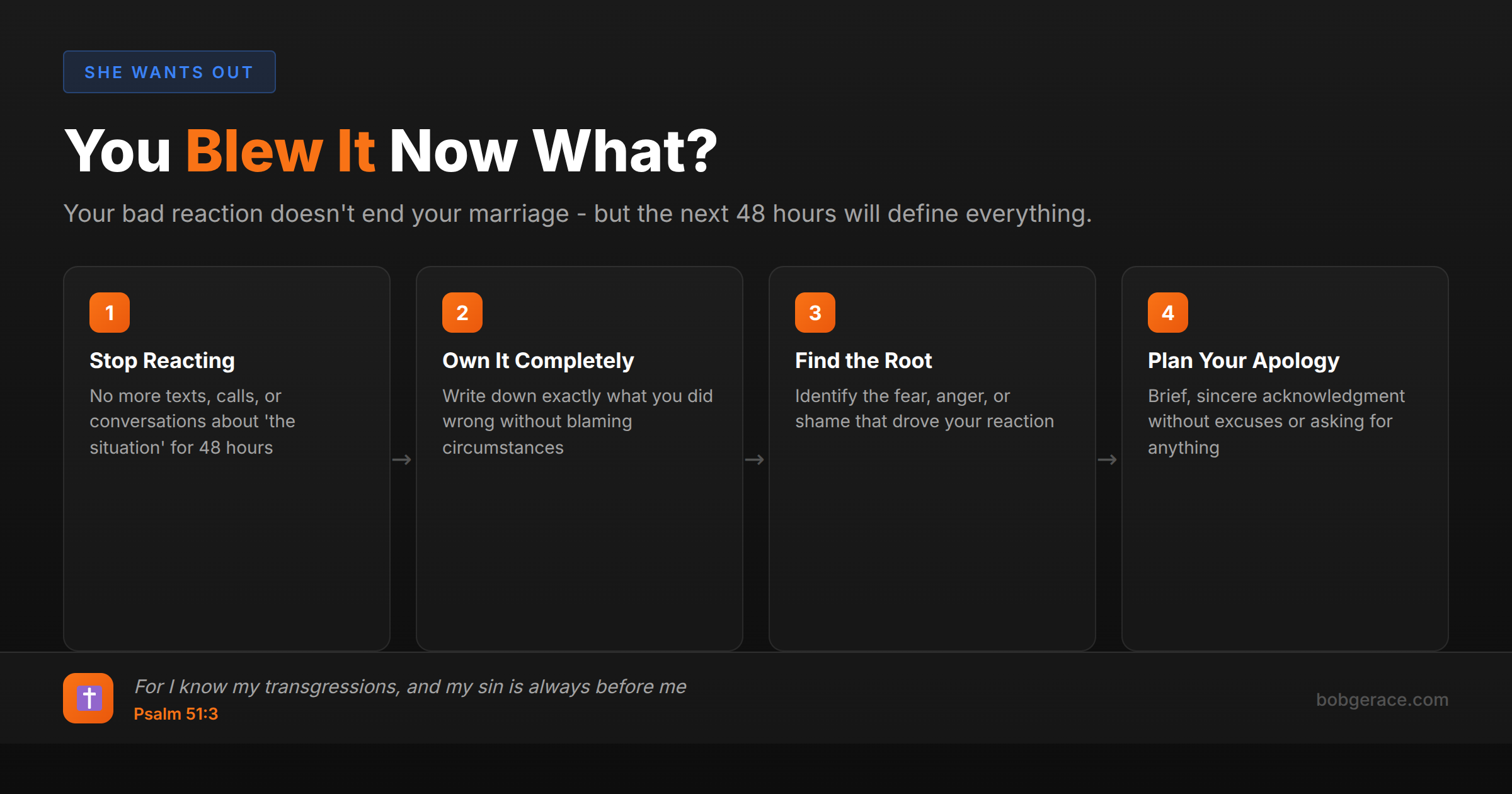The width and height of the screenshot is (1512, 794).
Task: Click the transgressions scripture quote text
Action: pyautogui.click(x=410, y=686)
